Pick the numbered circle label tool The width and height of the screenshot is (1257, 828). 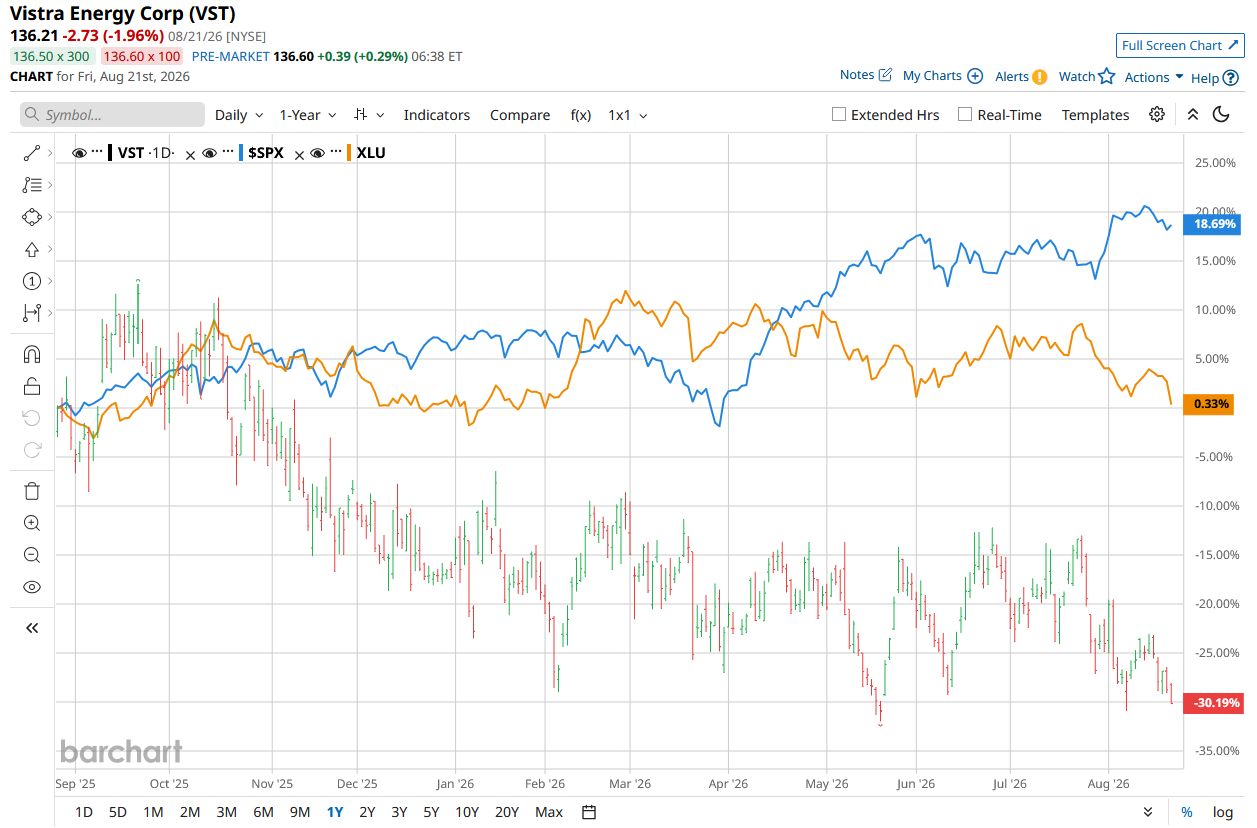(31, 281)
